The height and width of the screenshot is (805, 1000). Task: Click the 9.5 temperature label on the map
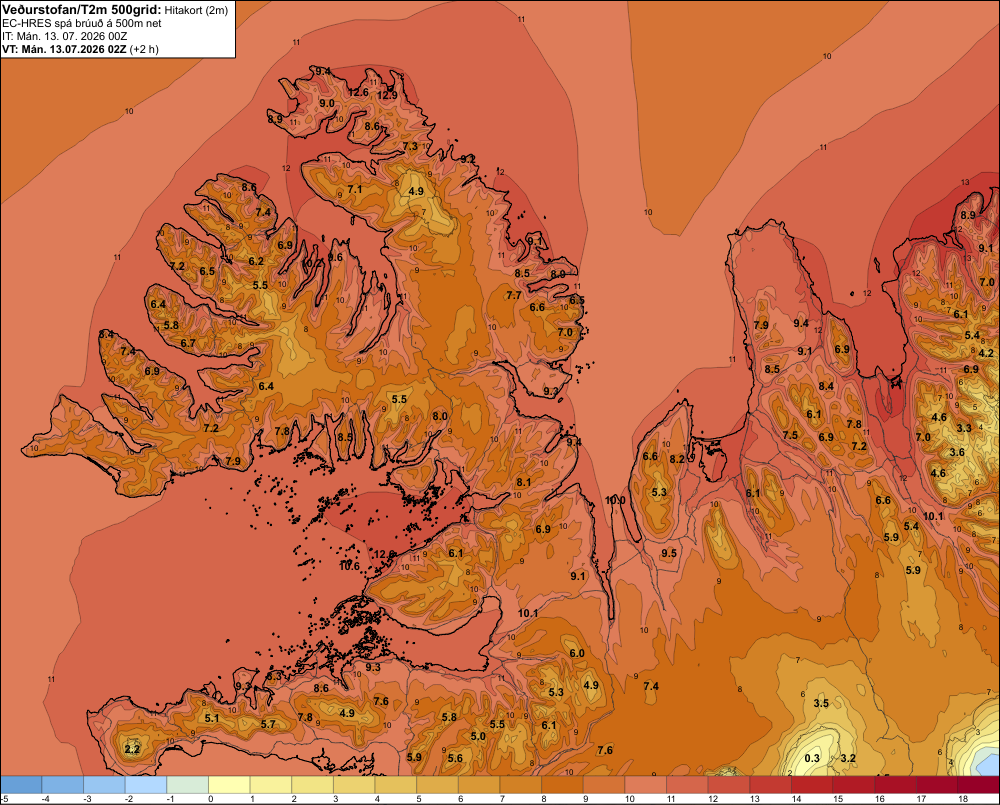(x=669, y=553)
